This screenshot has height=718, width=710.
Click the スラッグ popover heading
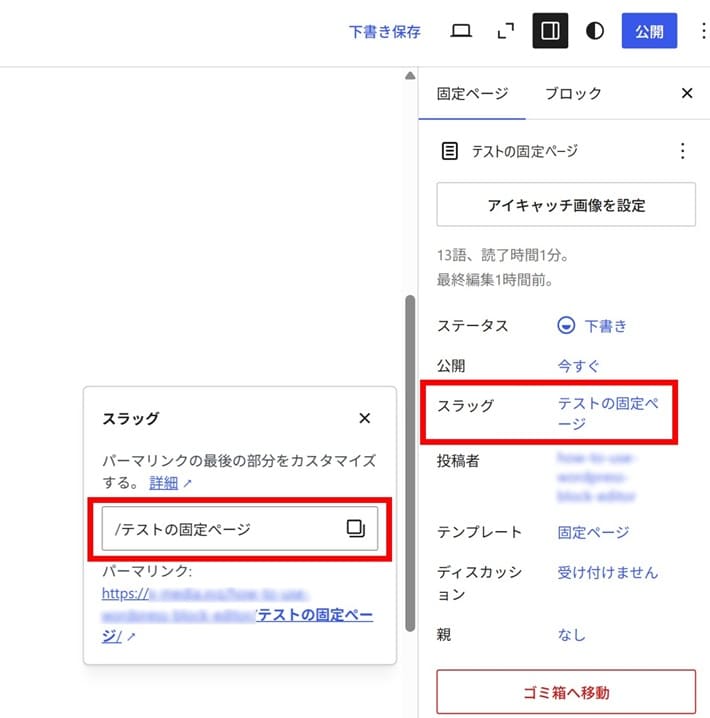pos(130,418)
